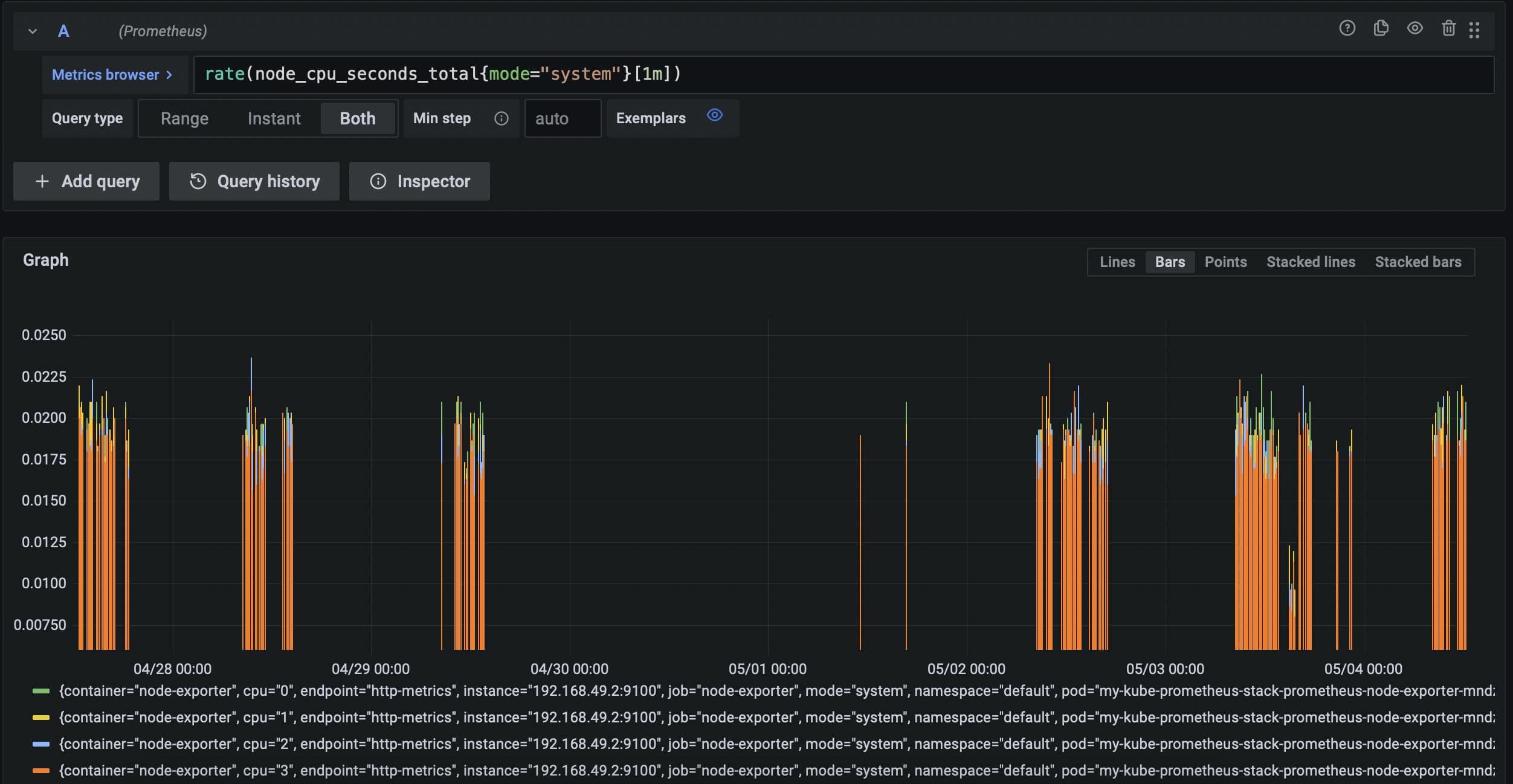Select the Both query type option
The height and width of the screenshot is (784, 1513).
(358, 118)
